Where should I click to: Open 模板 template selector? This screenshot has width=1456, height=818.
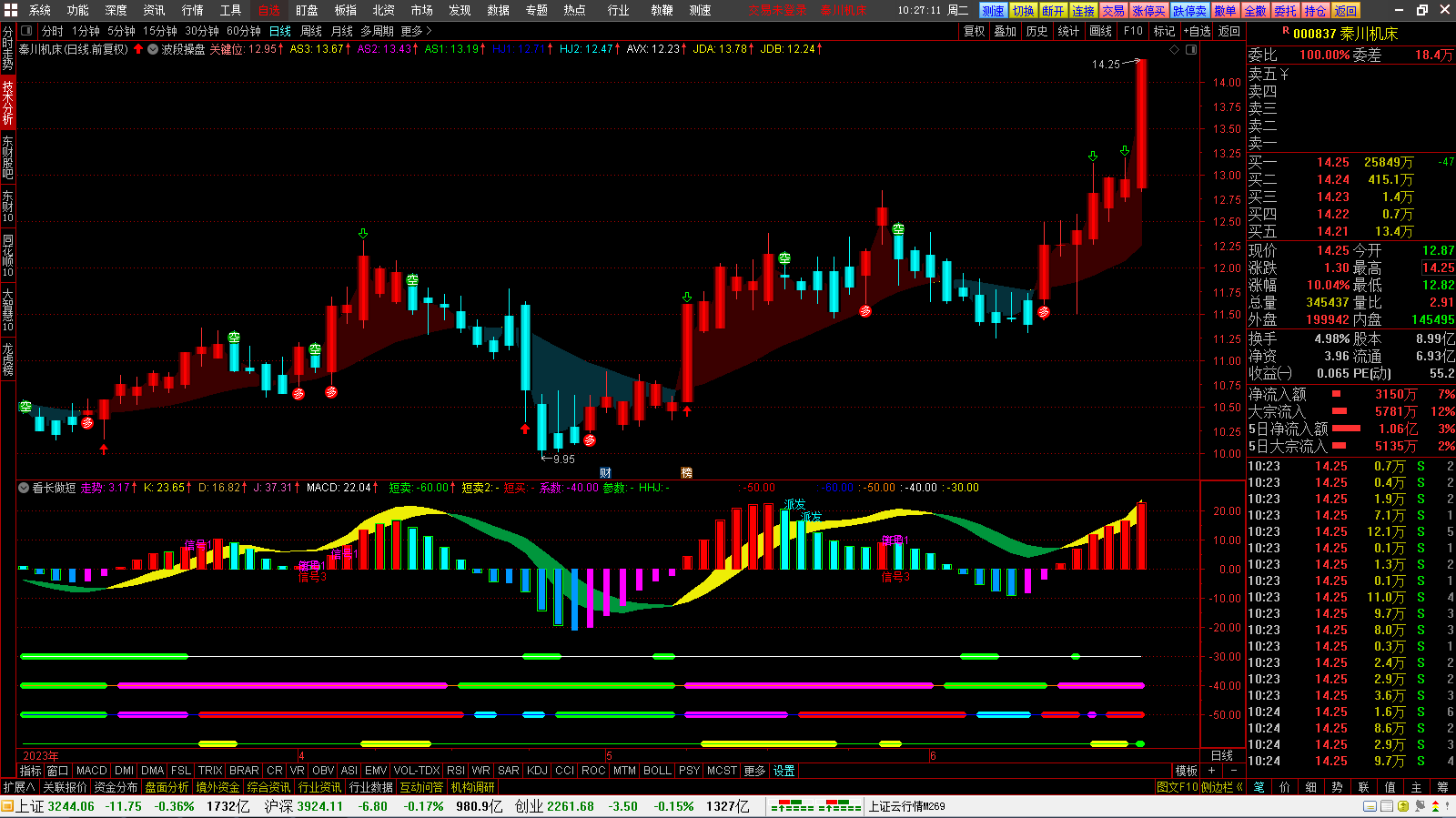(1187, 771)
